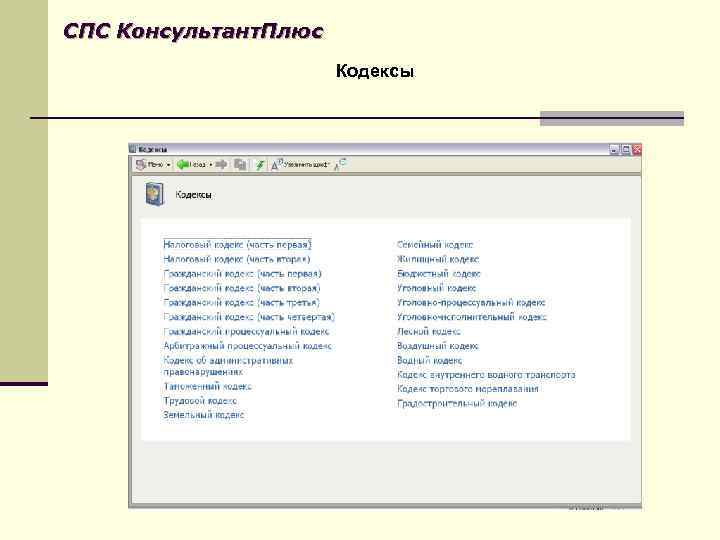Screen dimensions: 720x540
Task: Open Гражданский кодекс (часть третья)
Action: (x=242, y=303)
